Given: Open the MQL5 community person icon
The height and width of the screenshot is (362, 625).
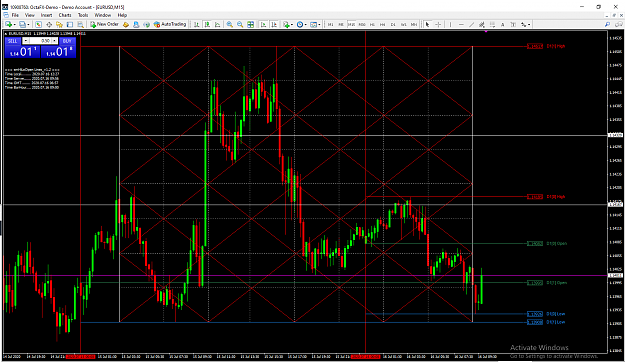Looking at the screenshot, I should pos(136,25).
